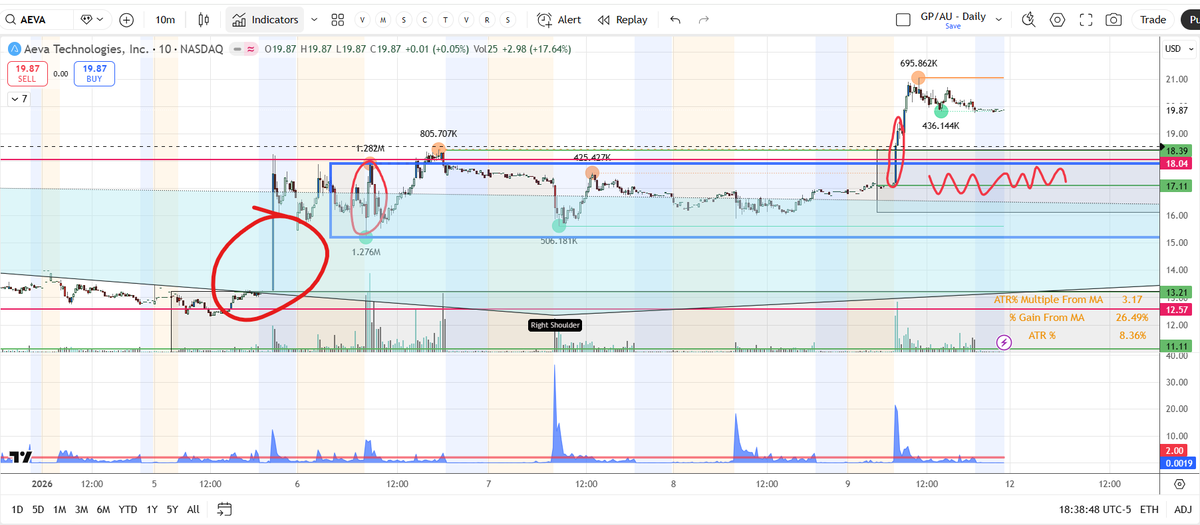Select the All time range
This screenshot has width=1200, height=525.
point(193,509)
